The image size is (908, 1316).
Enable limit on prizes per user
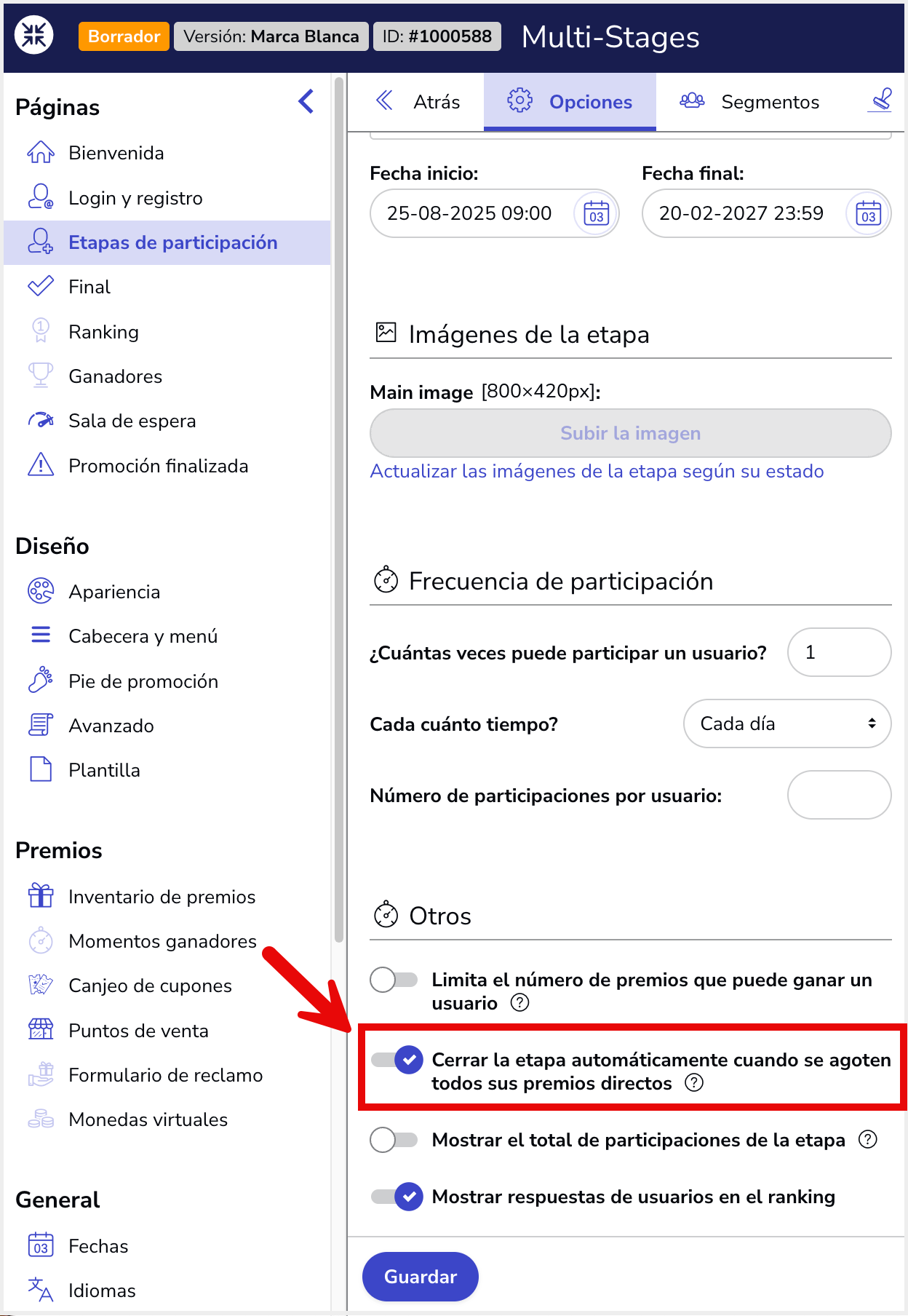[x=394, y=980]
